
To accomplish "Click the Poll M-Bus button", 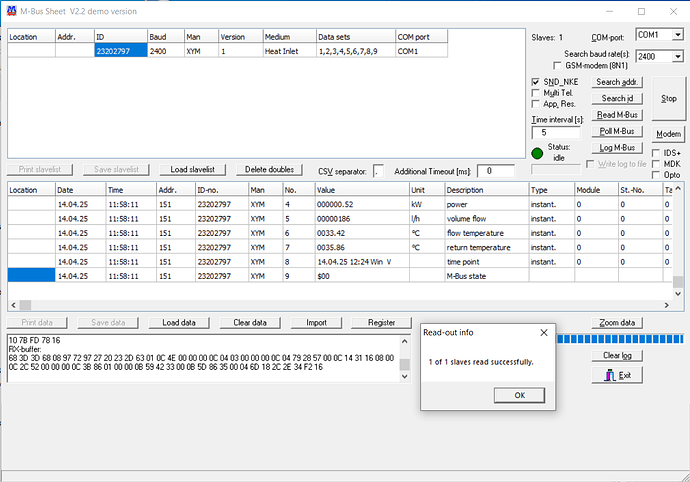I will point(617,131).
